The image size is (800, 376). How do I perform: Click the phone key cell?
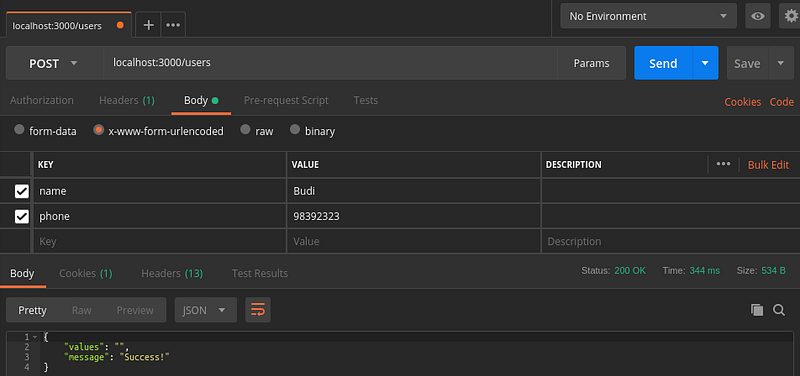click(x=160, y=216)
